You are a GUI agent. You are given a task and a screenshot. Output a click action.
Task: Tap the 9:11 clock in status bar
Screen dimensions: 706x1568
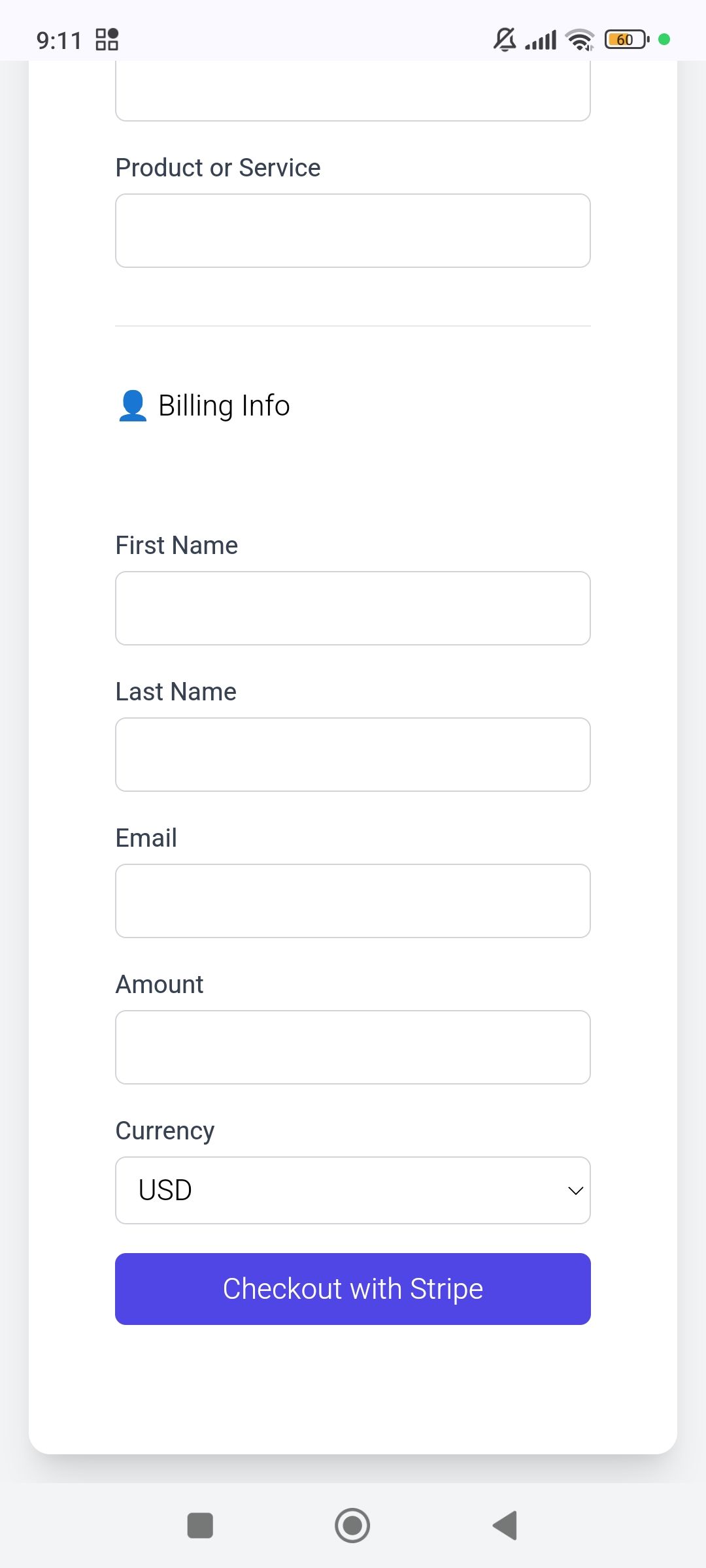pyautogui.click(x=59, y=41)
